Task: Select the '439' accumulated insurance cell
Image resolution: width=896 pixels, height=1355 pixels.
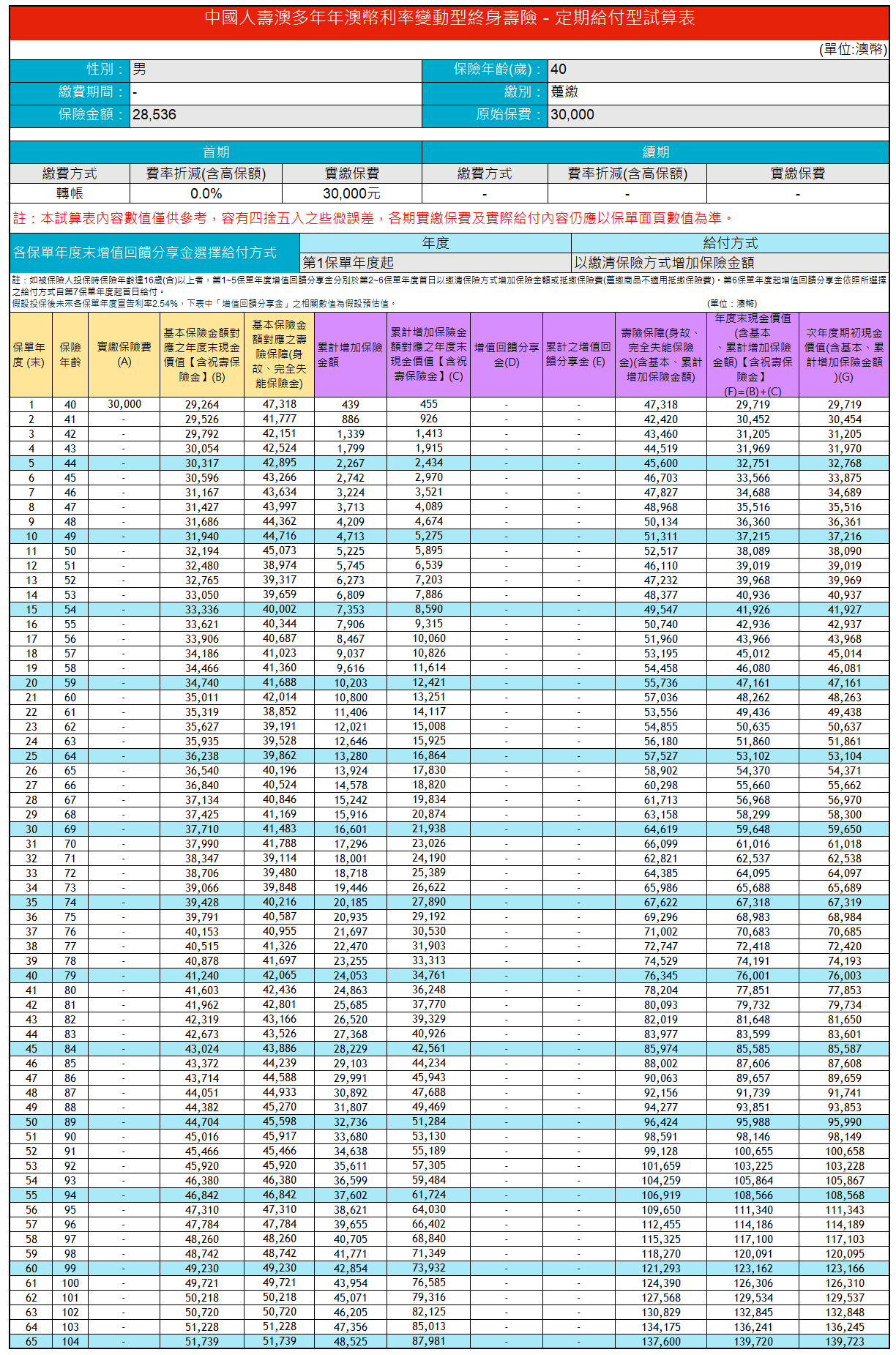Action: pos(351,405)
